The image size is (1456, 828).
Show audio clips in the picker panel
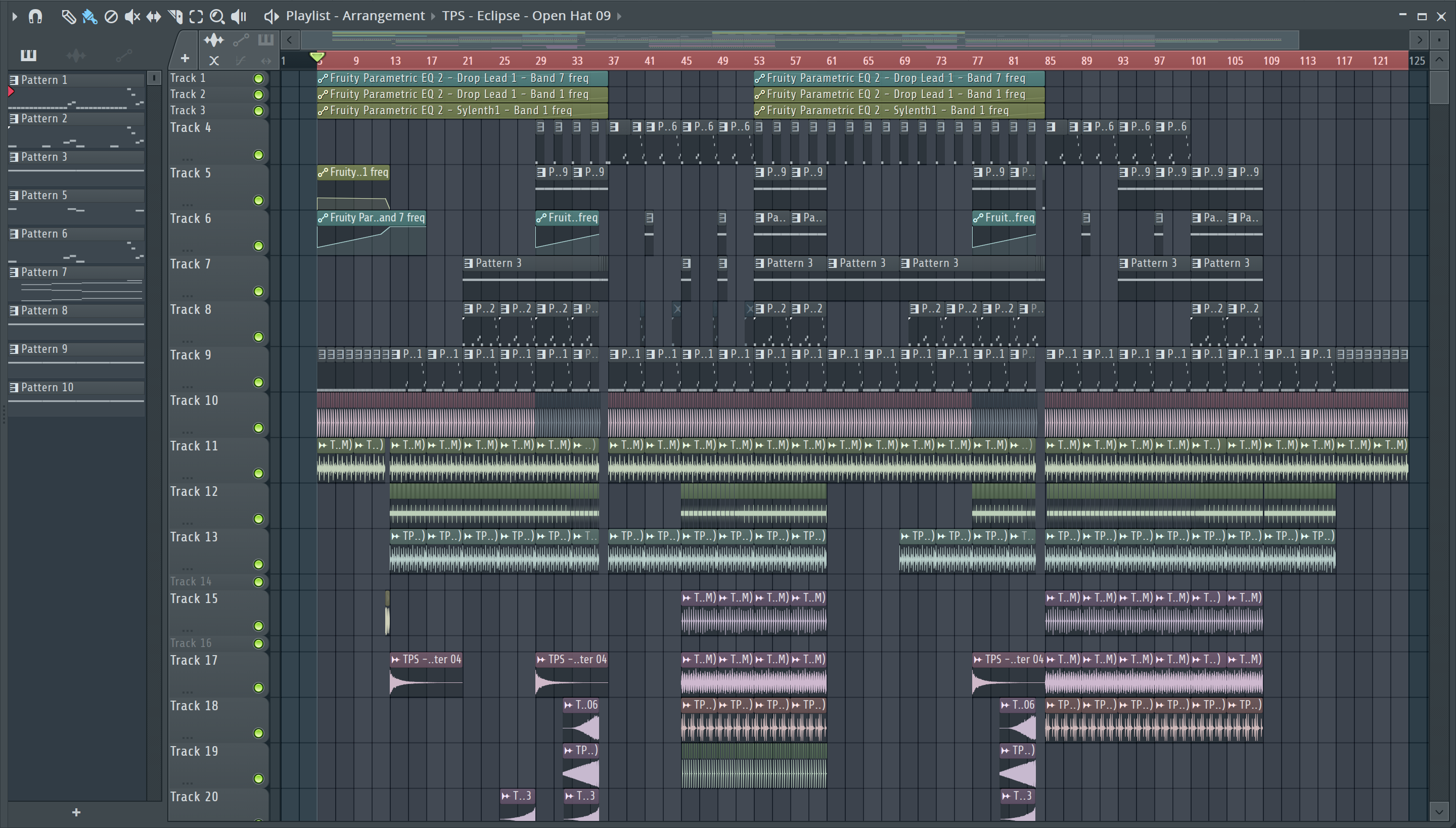(76, 55)
